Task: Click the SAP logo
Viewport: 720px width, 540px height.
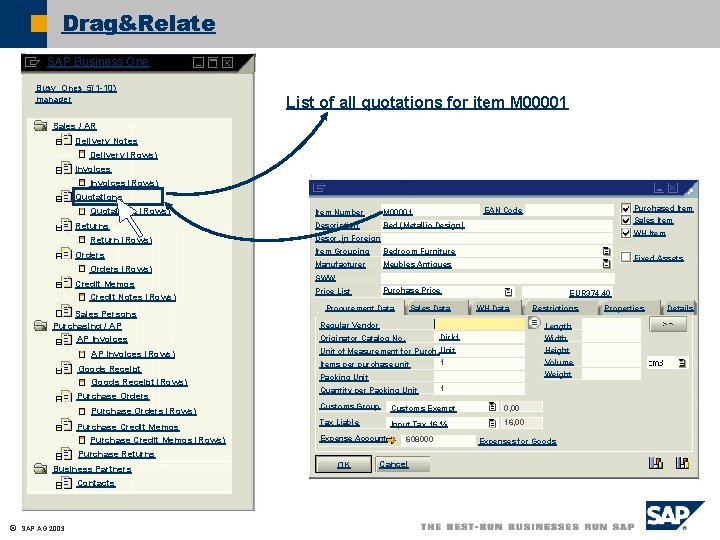Action: click(x=674, y=515)
